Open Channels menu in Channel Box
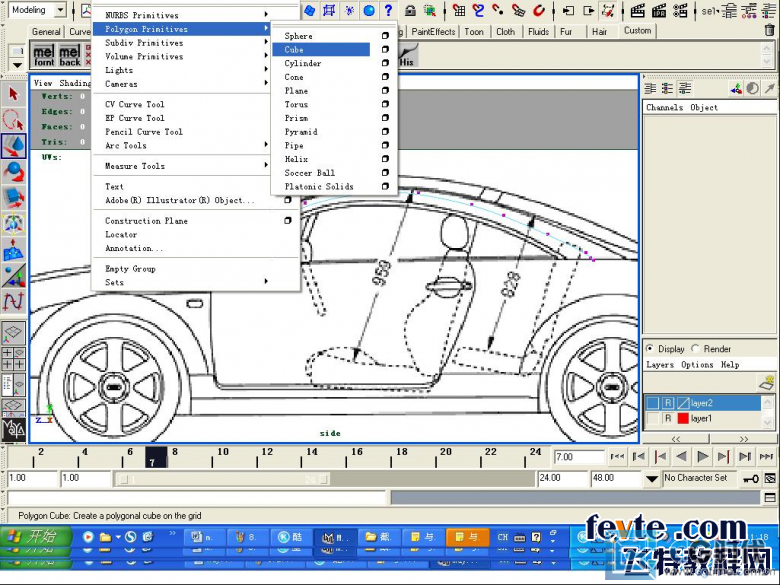Screen dimensions: 780x585 [664, 107]
